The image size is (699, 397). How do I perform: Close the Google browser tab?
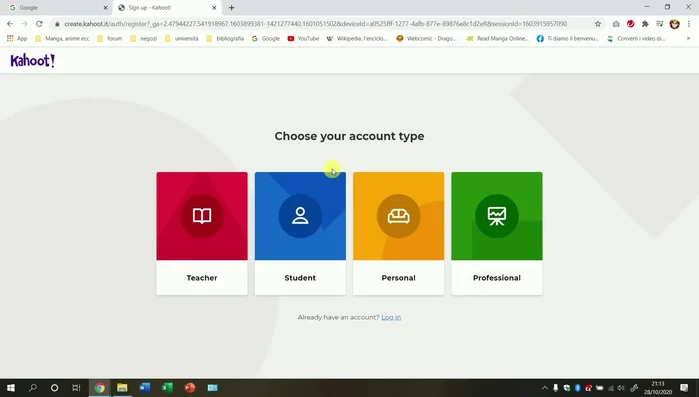pos(105,8)
